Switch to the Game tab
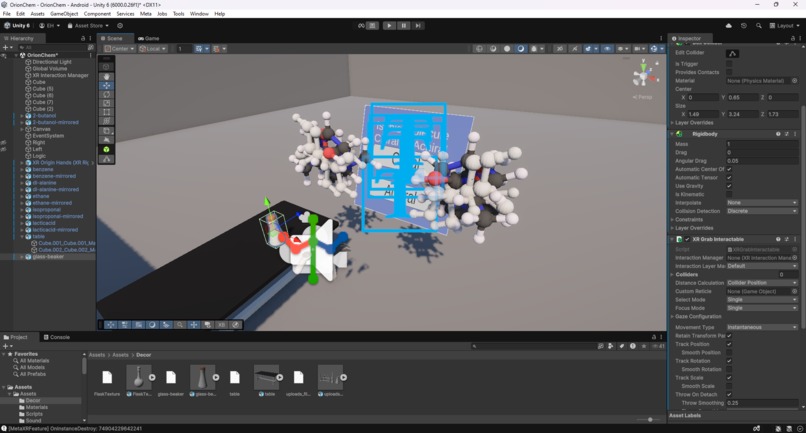 pyautogui.click(x=149, y=39)
